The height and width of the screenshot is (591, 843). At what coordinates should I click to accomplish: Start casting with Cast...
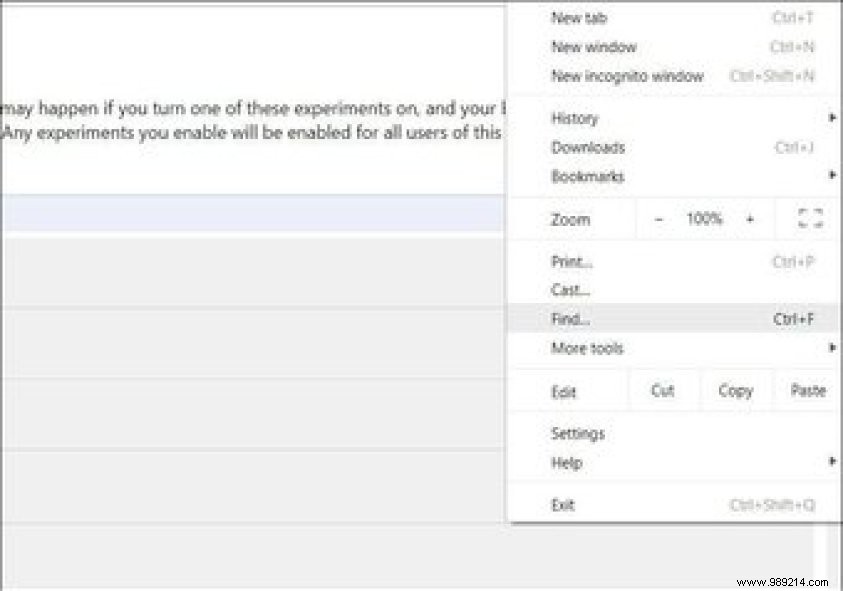[568, 290]
